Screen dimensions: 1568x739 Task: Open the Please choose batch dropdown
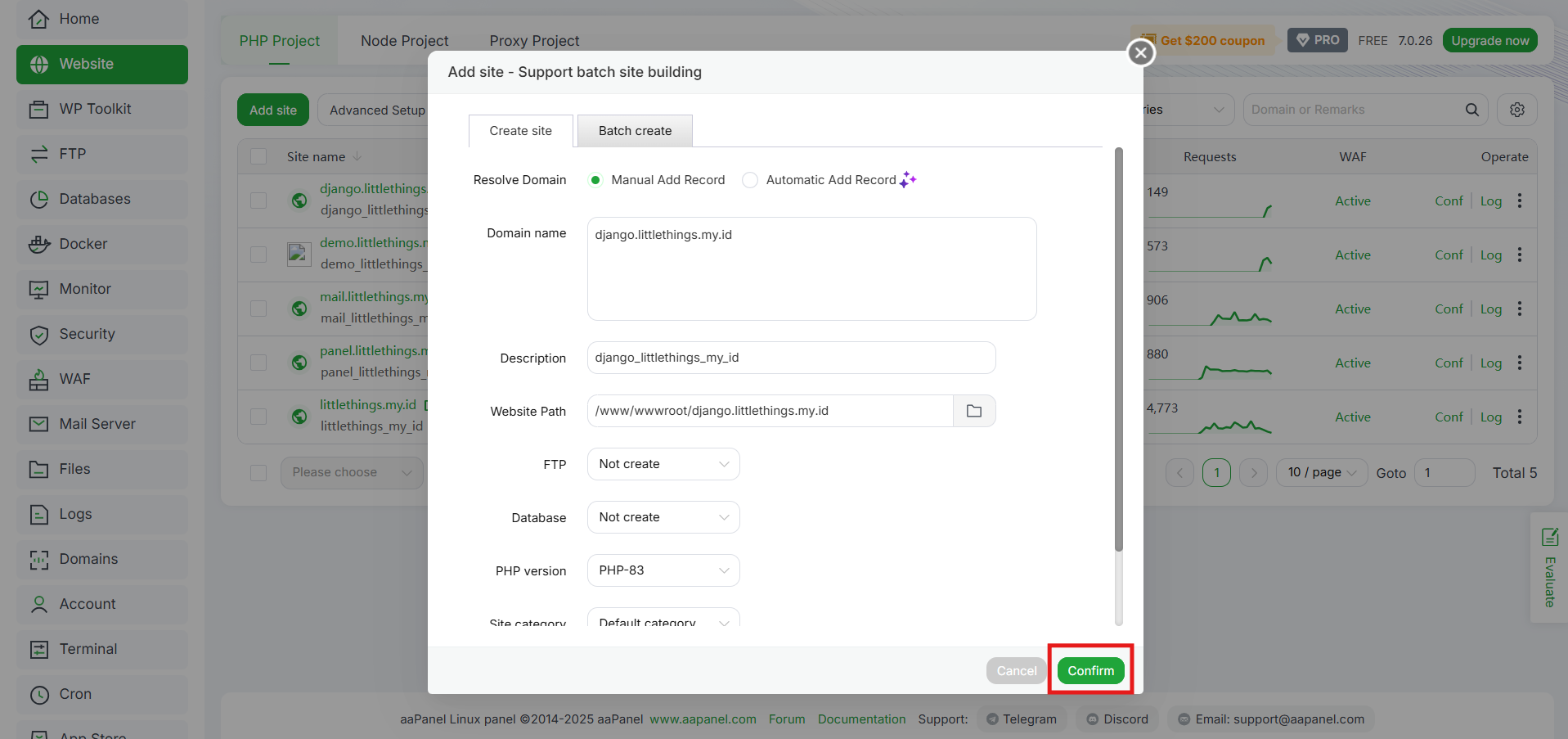pos(352,472)
